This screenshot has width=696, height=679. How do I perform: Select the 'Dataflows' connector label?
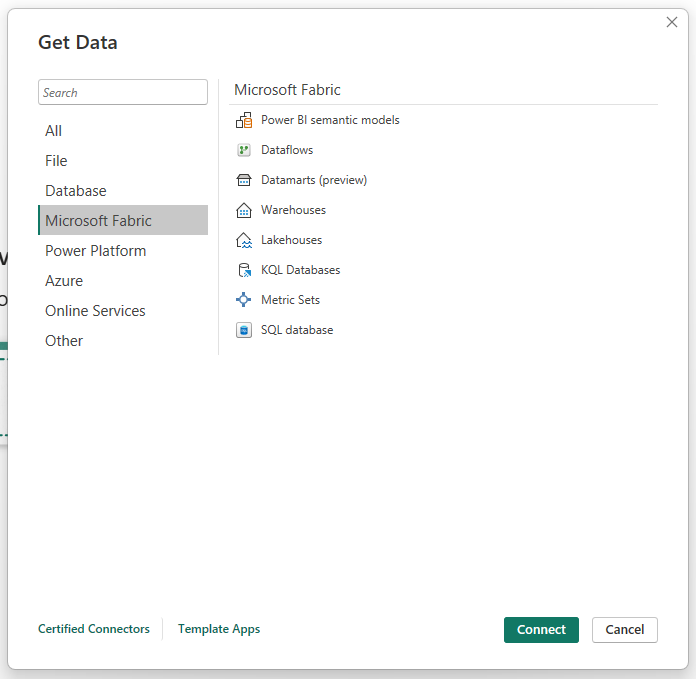pyautogui.click(x=287, y=150)
